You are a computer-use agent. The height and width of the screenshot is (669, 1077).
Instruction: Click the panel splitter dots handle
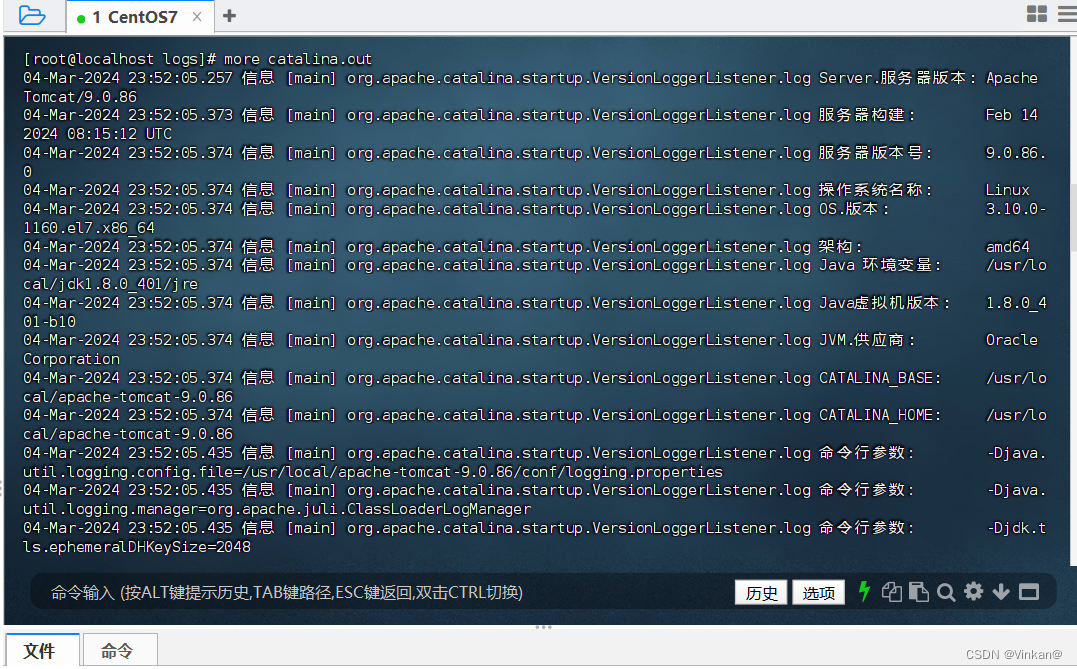(x=543, y=627)
